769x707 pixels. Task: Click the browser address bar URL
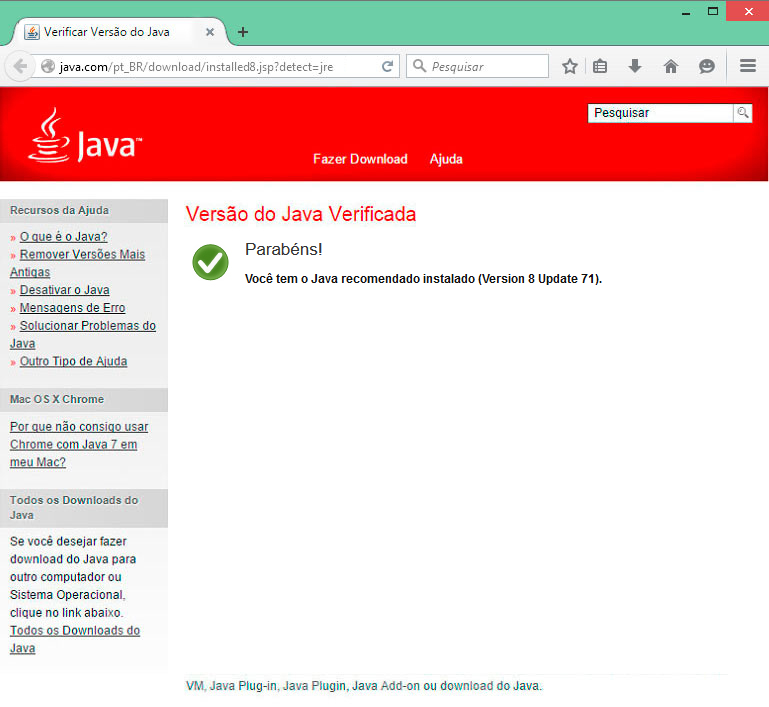click(196, 67)
